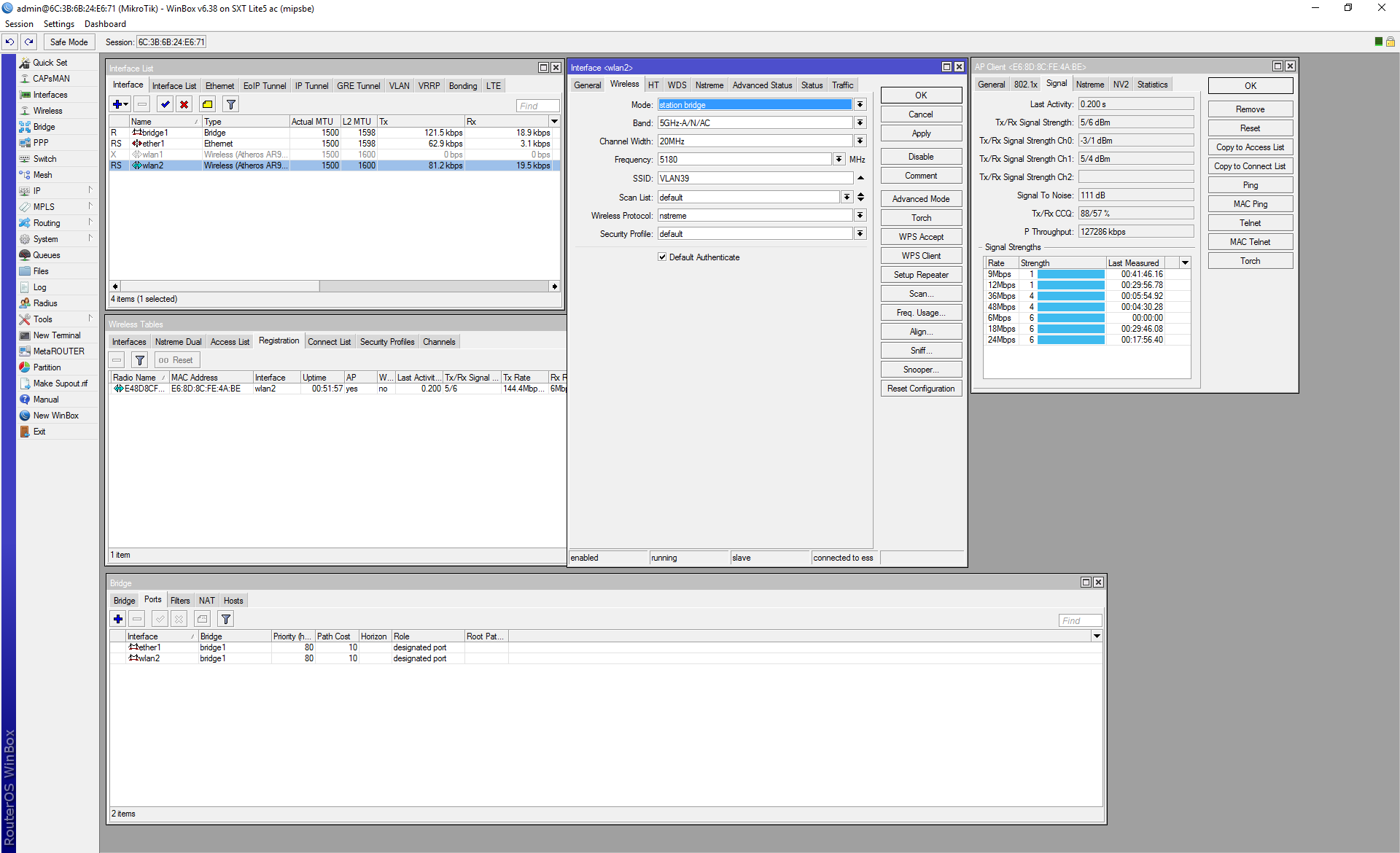Image resolution: width=1400 pixels, height=853 pixels.
Task: Click the undo arrow icon in top toolbar
Action: click(9, 42)
